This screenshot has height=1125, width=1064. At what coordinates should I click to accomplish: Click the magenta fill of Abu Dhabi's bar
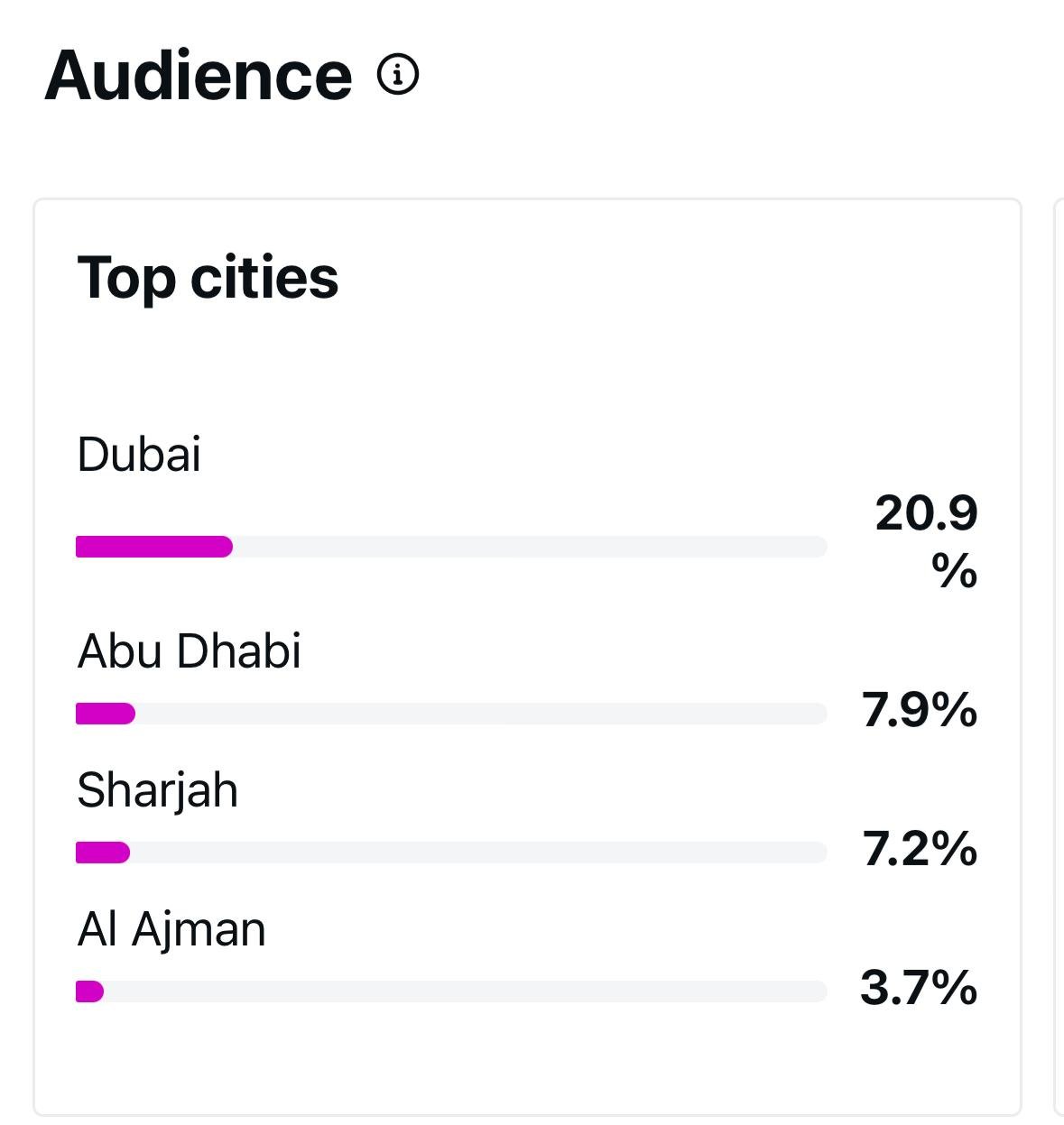pos(105,714)
